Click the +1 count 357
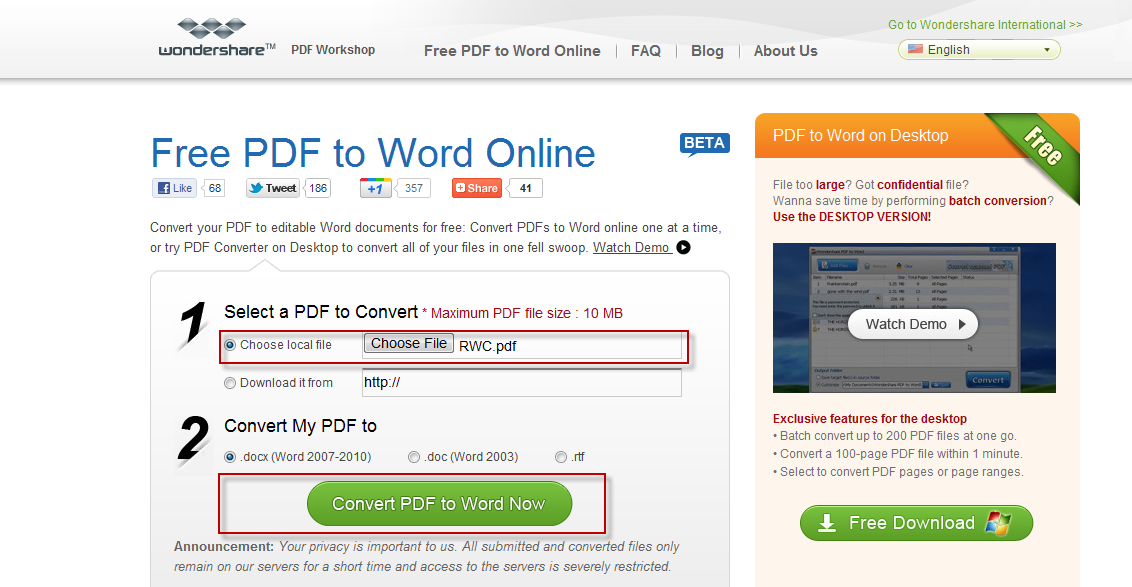The image size is (1132, 587). coord(414,188)
